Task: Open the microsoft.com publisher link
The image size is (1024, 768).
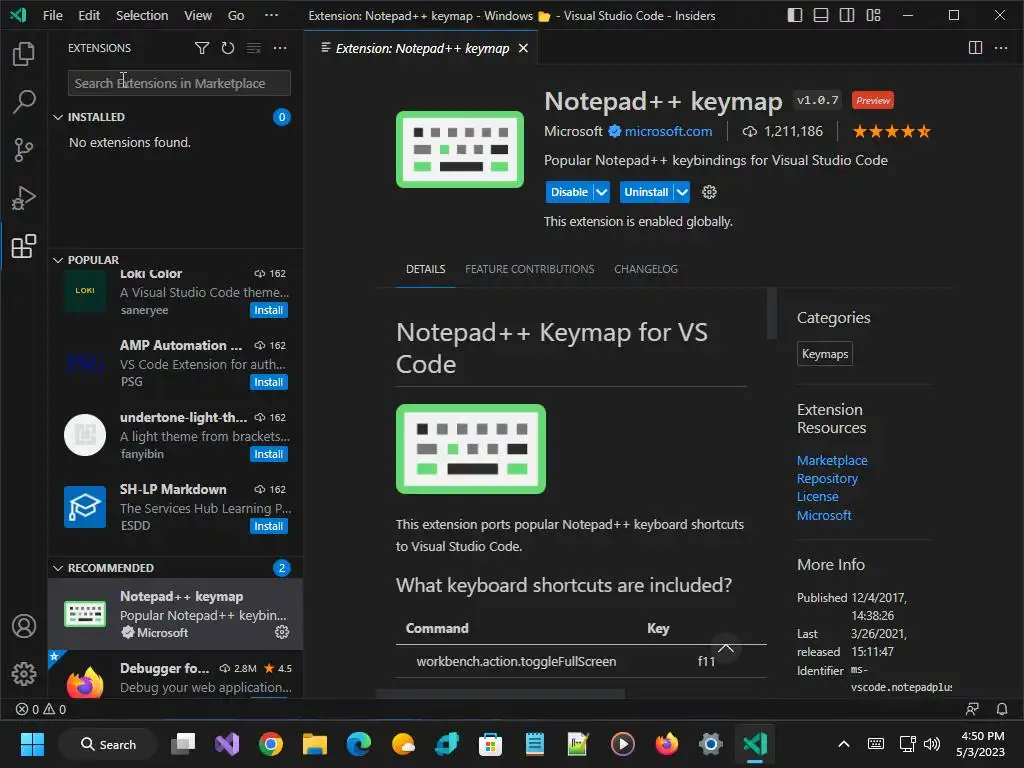Action: click(668, 131)
